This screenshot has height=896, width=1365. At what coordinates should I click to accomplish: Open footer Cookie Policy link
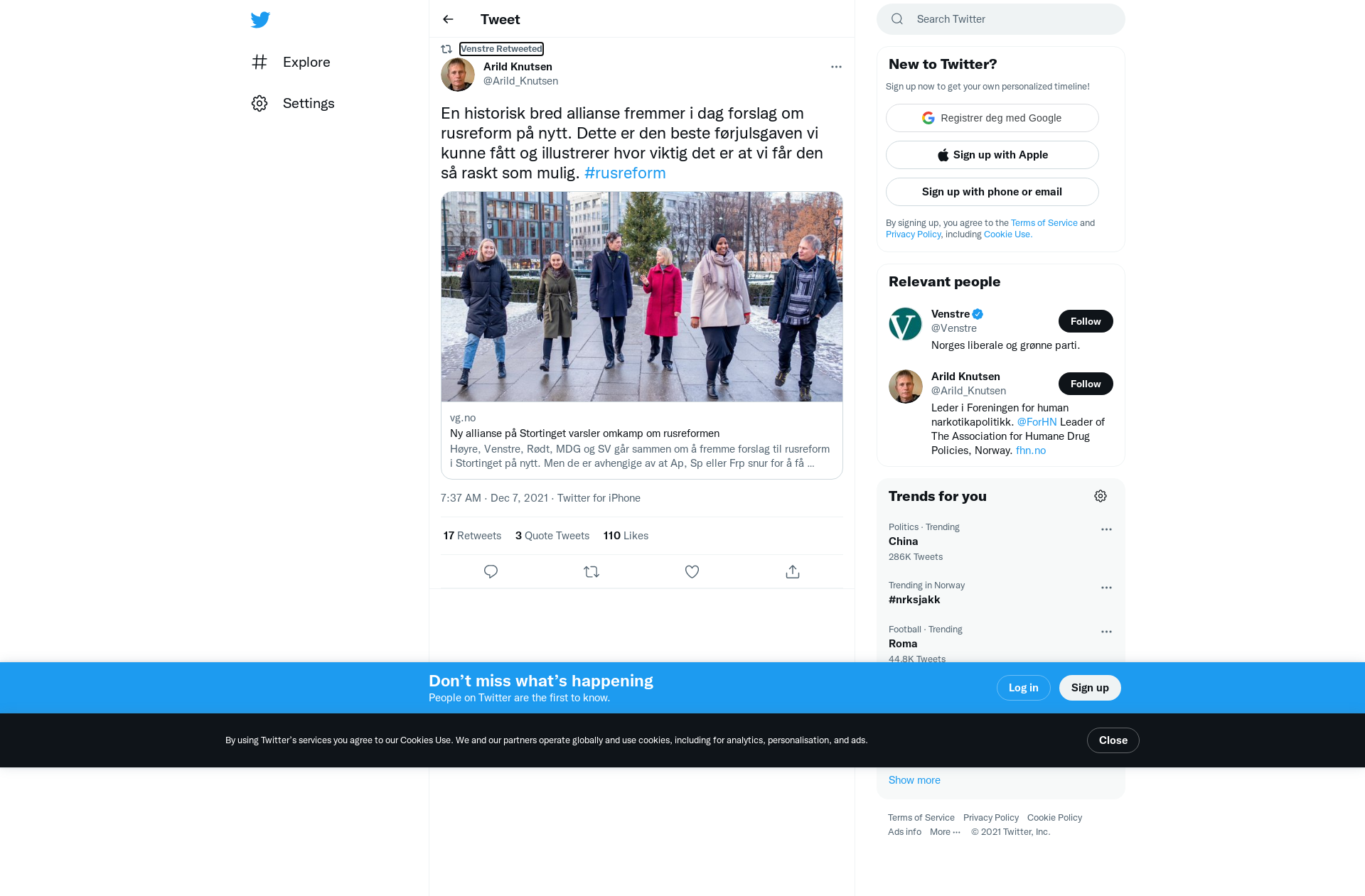(x=1055, y=818)
